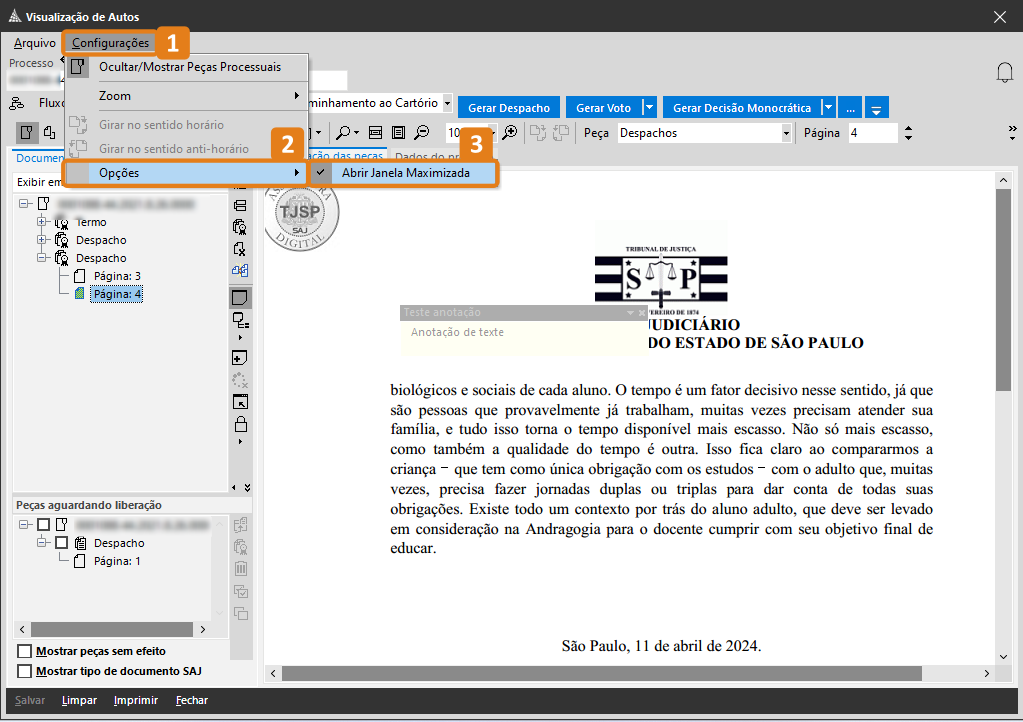1023x722 pixels.
Task: Expand the Termo tree node
Action: (42, 222)
